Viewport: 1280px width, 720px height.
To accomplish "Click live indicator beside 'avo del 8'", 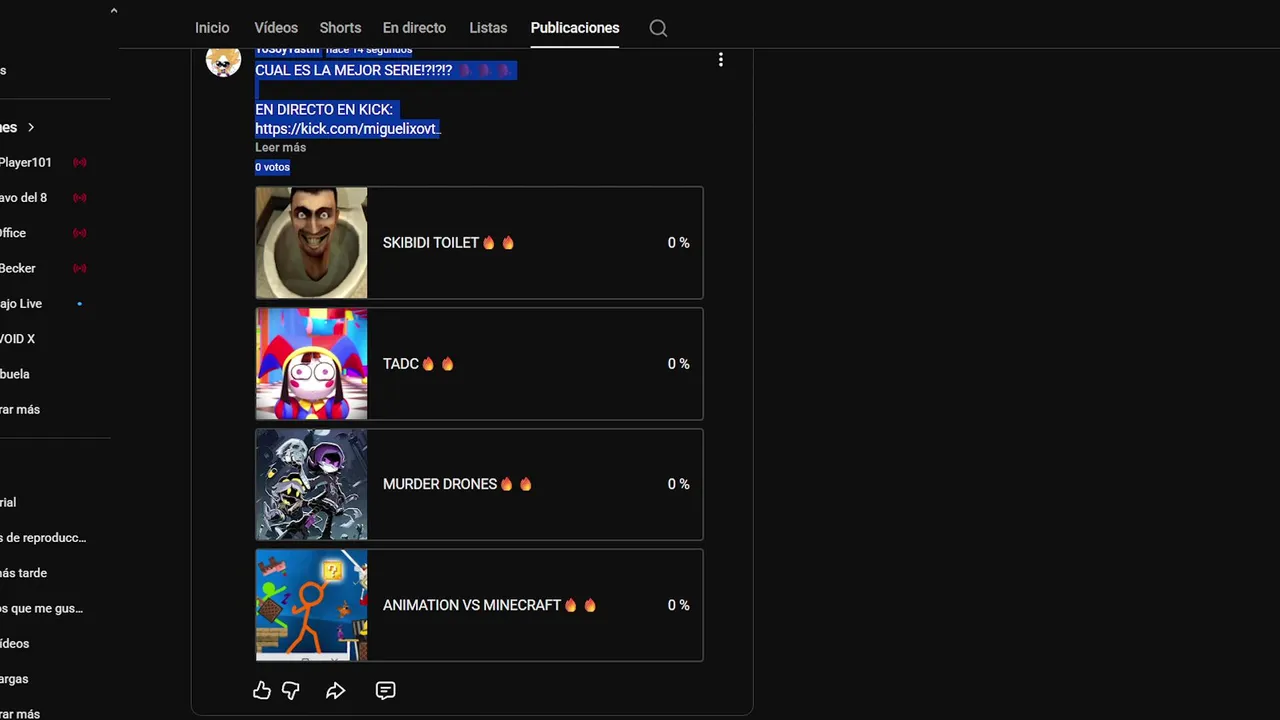I will (x=80, y=198).
